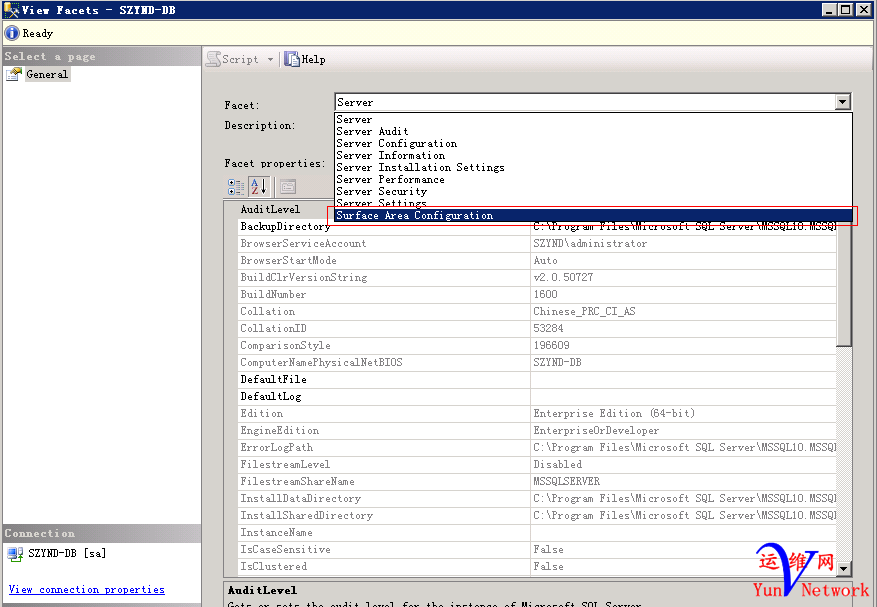Image resolution: width=877 pixels, height=607 pixels.
Task: Expand the Facet combo box arrow
Action: (843, 102)
